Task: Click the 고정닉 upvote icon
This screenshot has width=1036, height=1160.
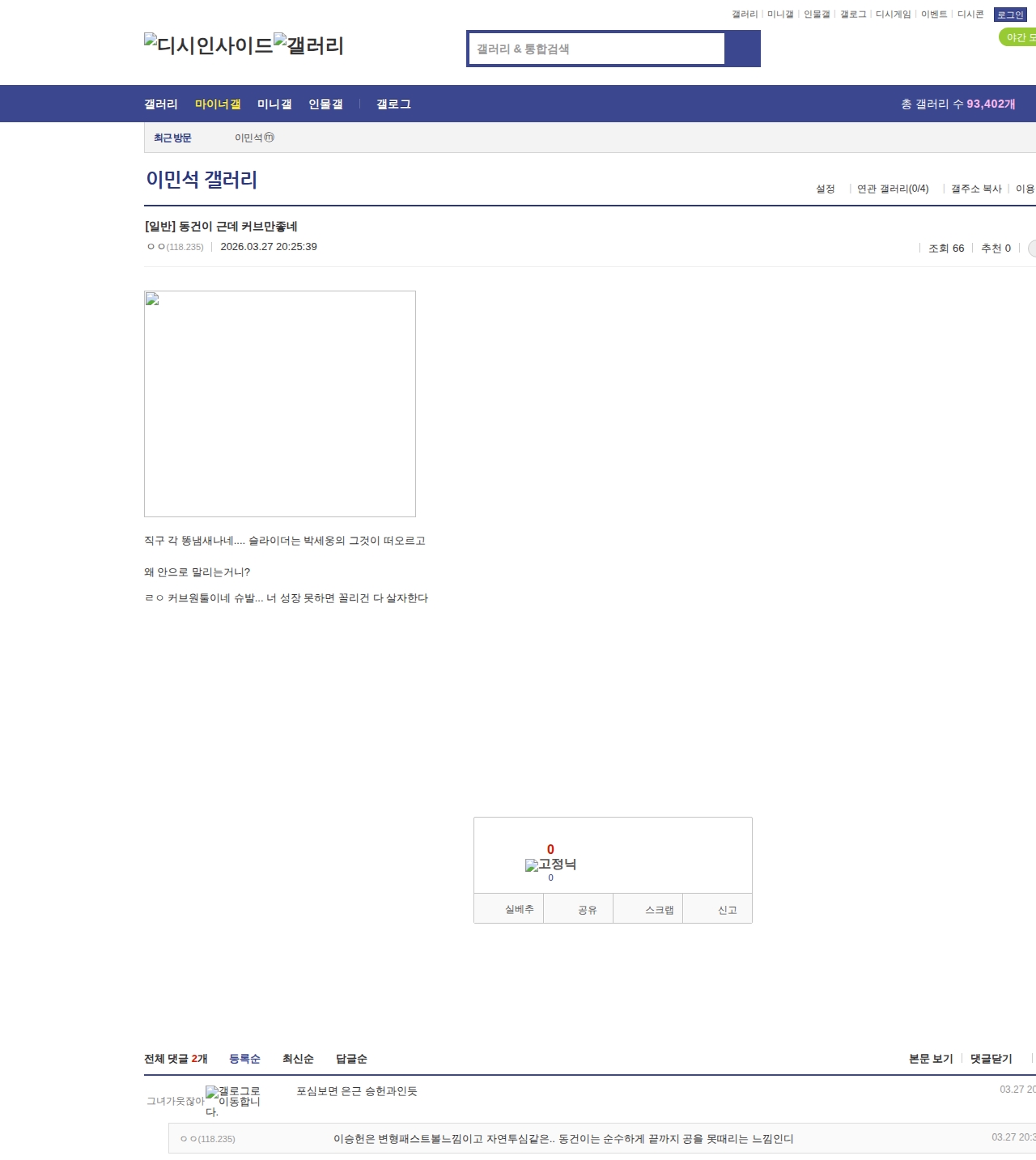Action: 550,865
